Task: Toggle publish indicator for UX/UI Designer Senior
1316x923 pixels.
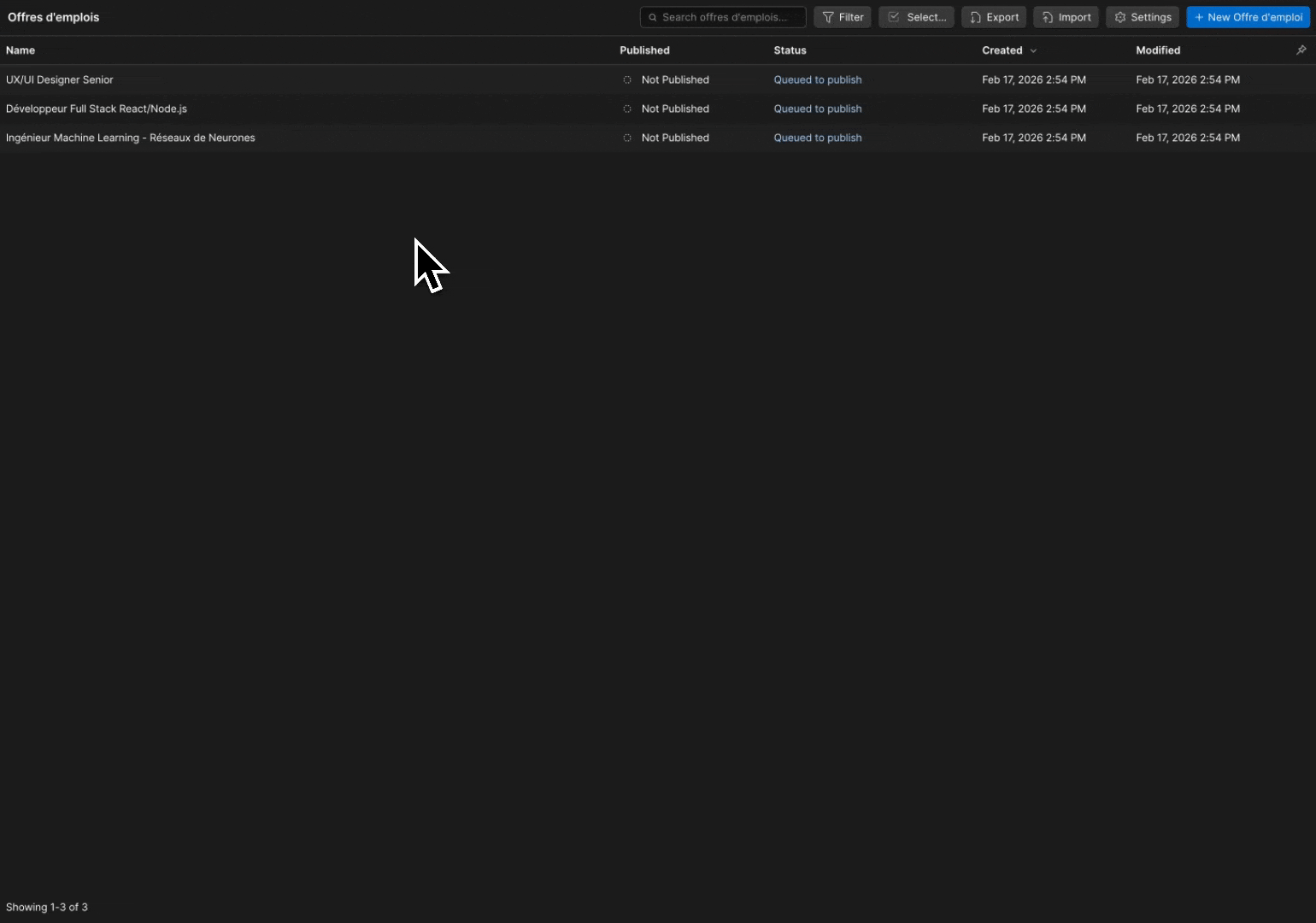Action: coord(626,79)
